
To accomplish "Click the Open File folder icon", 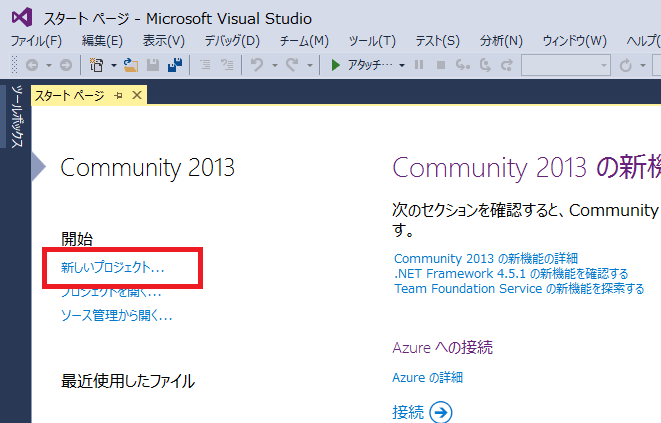I will coord(131,65).
